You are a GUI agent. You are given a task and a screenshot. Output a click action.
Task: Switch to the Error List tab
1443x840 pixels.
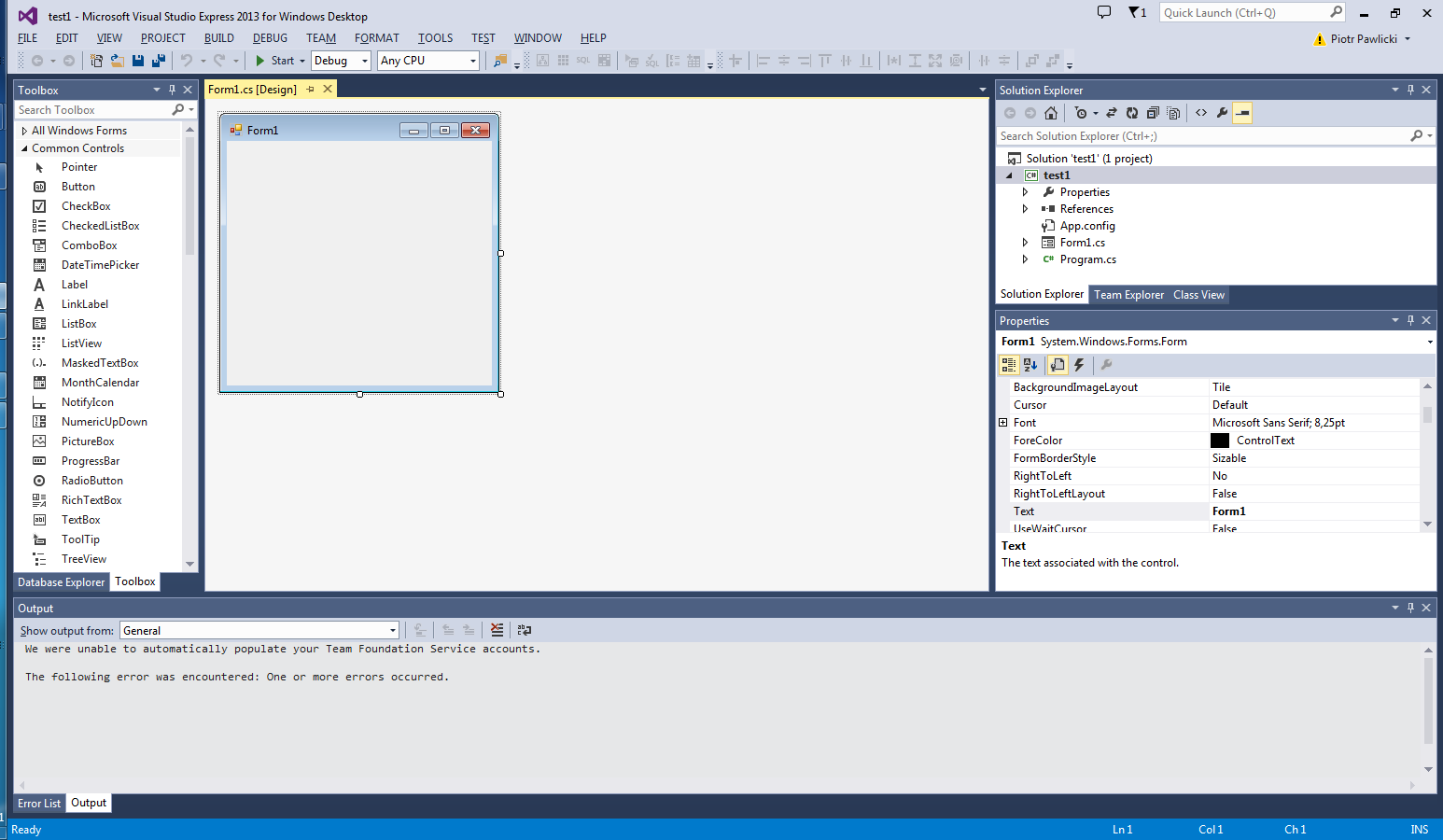tap(39, 804)
